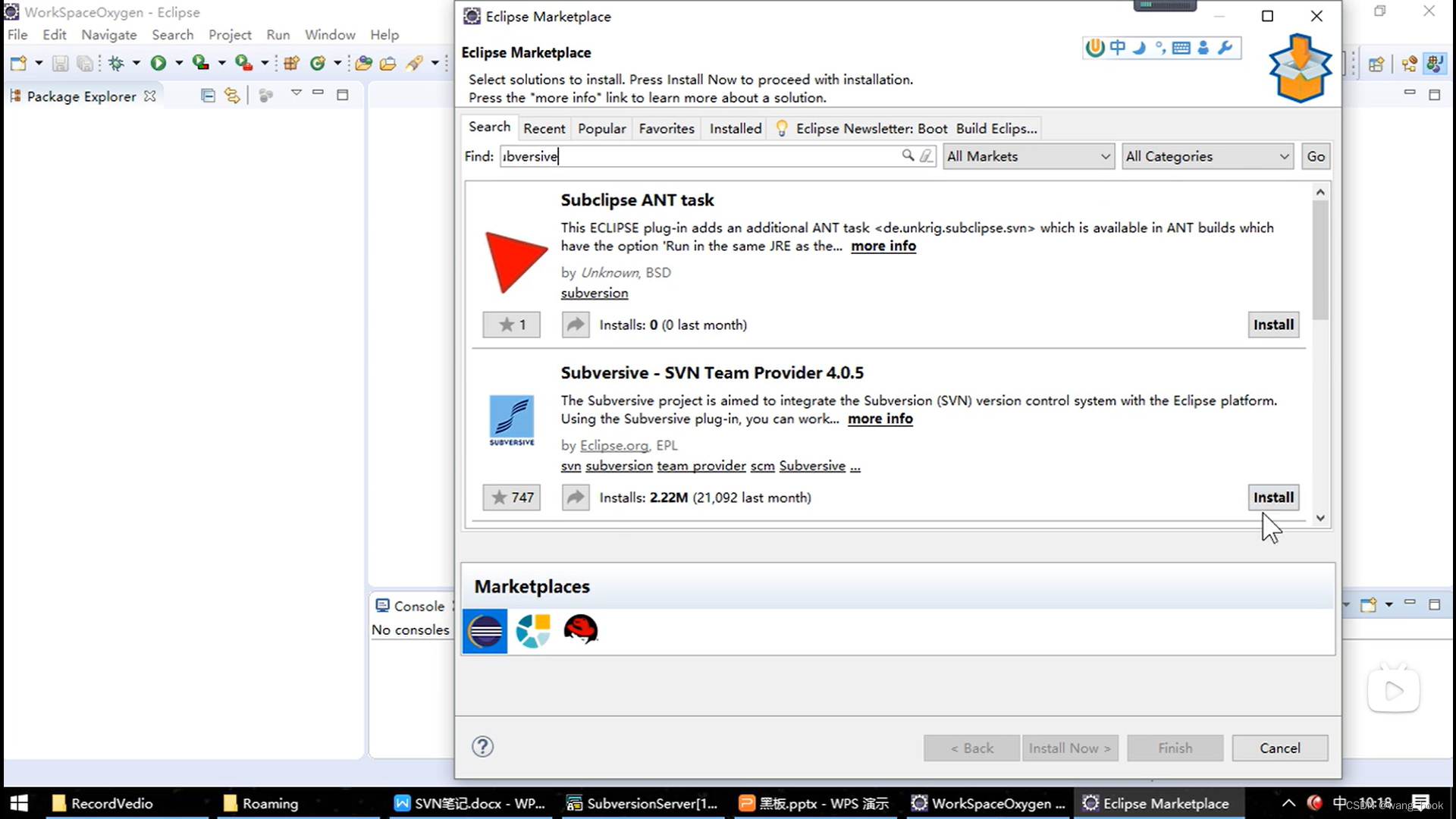Viewport: 1456px width, 819px height.
Task: Click the subversion tag under Subclipse ANT
Action: tap(594, 293)
